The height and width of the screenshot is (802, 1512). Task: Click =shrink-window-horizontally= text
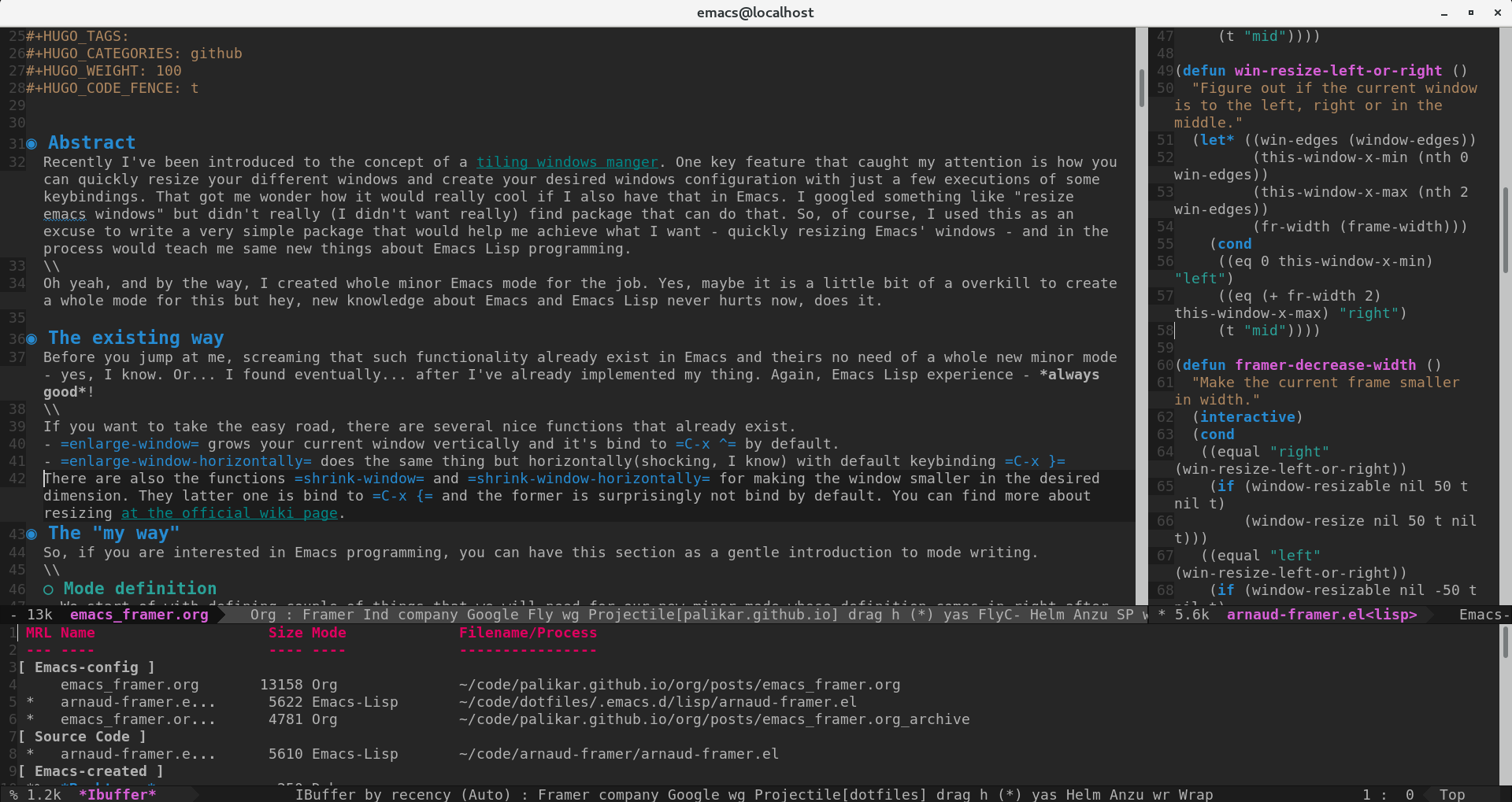588,479
